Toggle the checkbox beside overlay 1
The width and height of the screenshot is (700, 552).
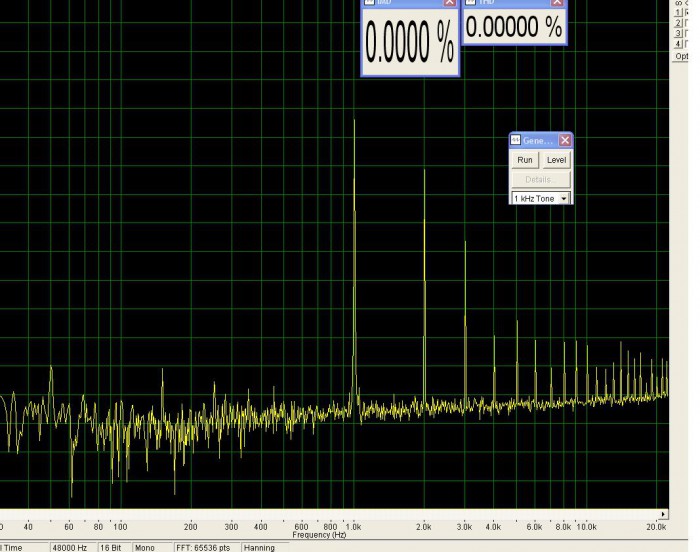point(686,13)
